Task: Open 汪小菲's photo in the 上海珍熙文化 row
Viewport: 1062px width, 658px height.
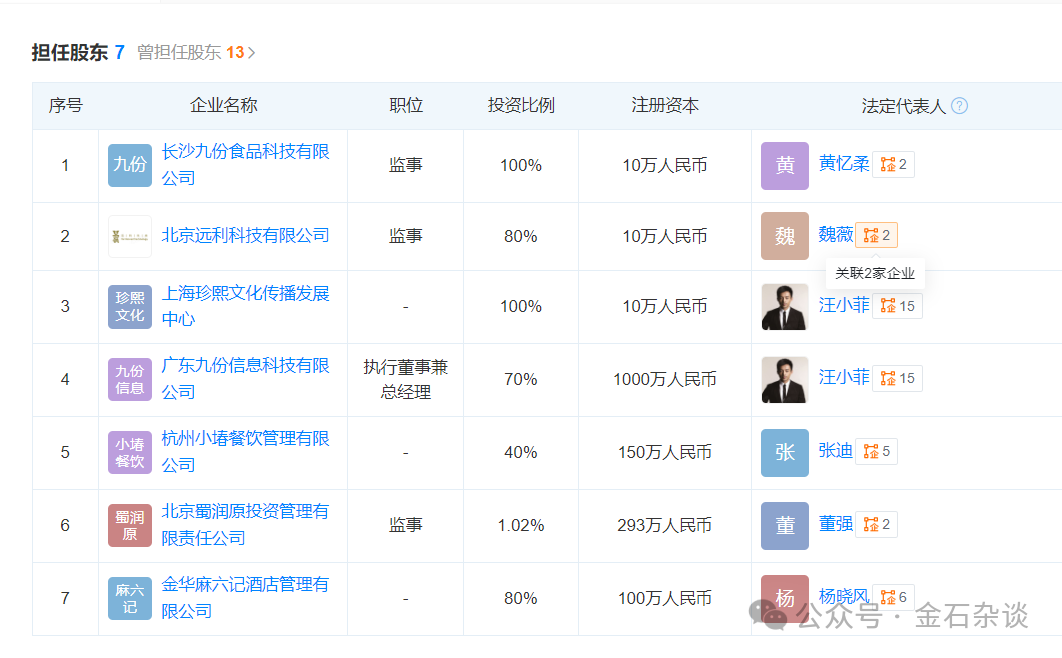Action: 785,307
